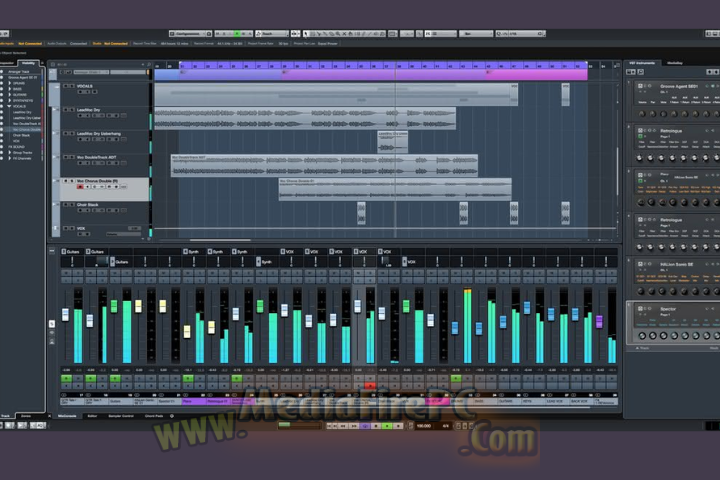
Task: Click the search icon above the track list
Action: pyautogui.click(x=149, y=64)
